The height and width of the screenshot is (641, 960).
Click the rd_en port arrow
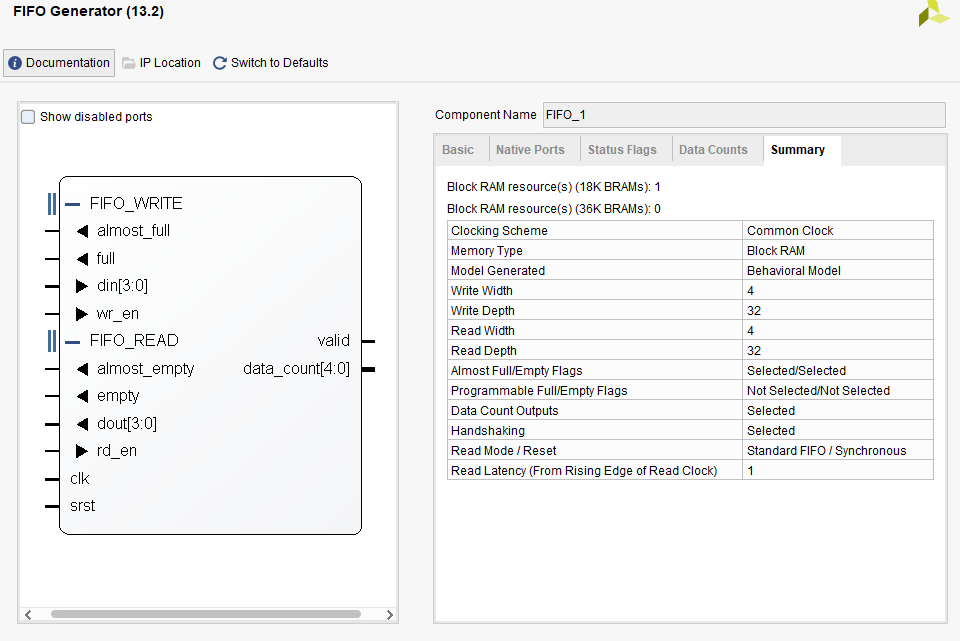point(82,451)
